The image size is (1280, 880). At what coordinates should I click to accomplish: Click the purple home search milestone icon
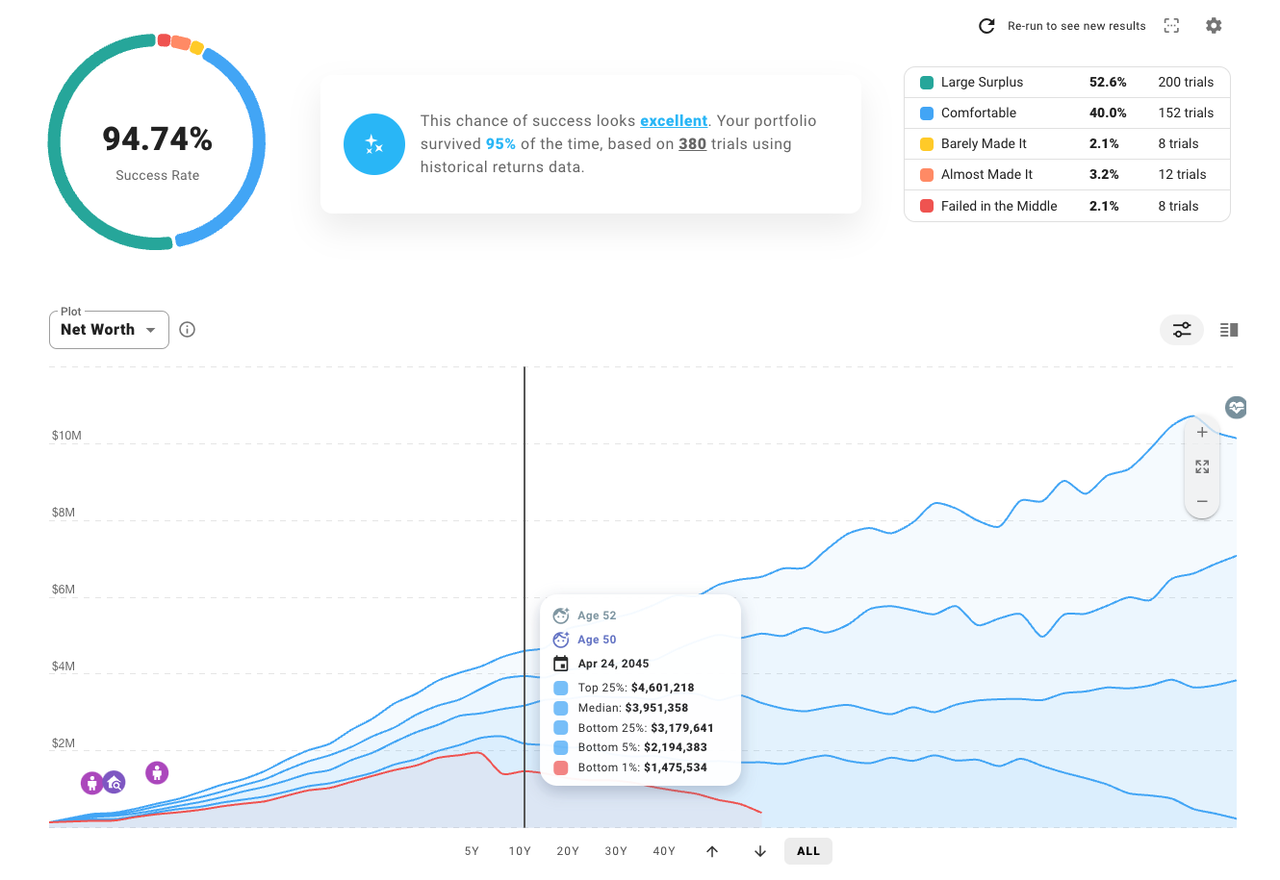coord(114,783)
